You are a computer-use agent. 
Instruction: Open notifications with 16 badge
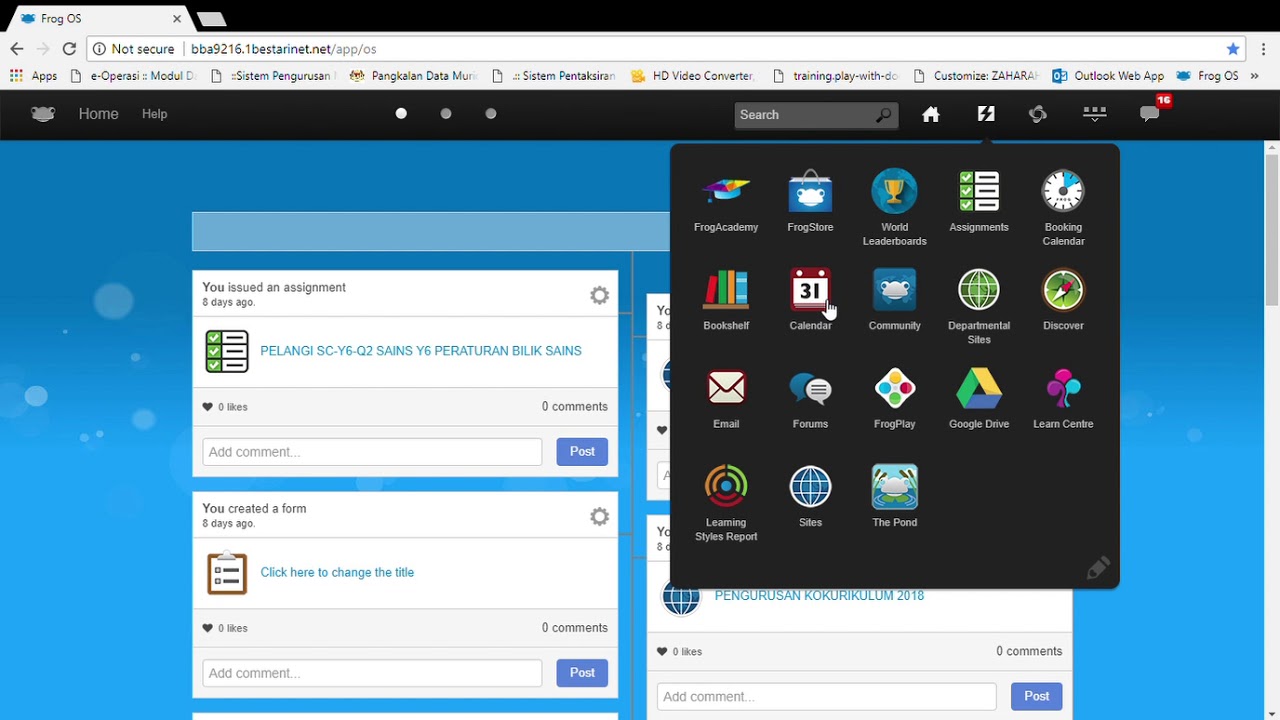[1152, 111]
